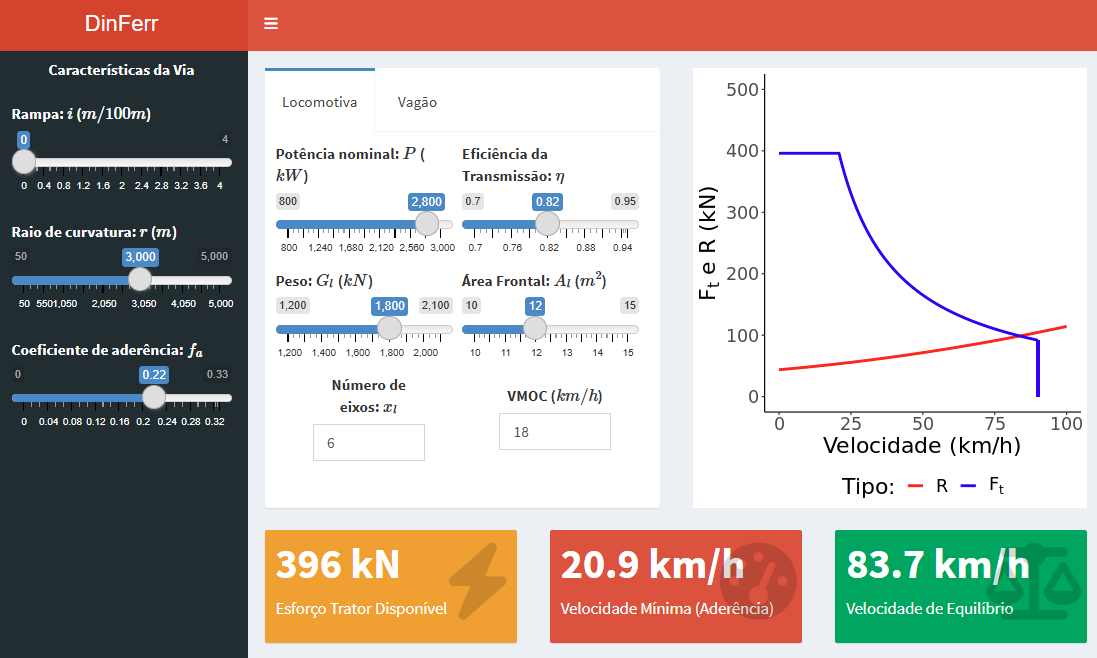This screenshot has width=1097, height=658.
Task: Click the Peso slider handle
Action: [x=389, y=328]
